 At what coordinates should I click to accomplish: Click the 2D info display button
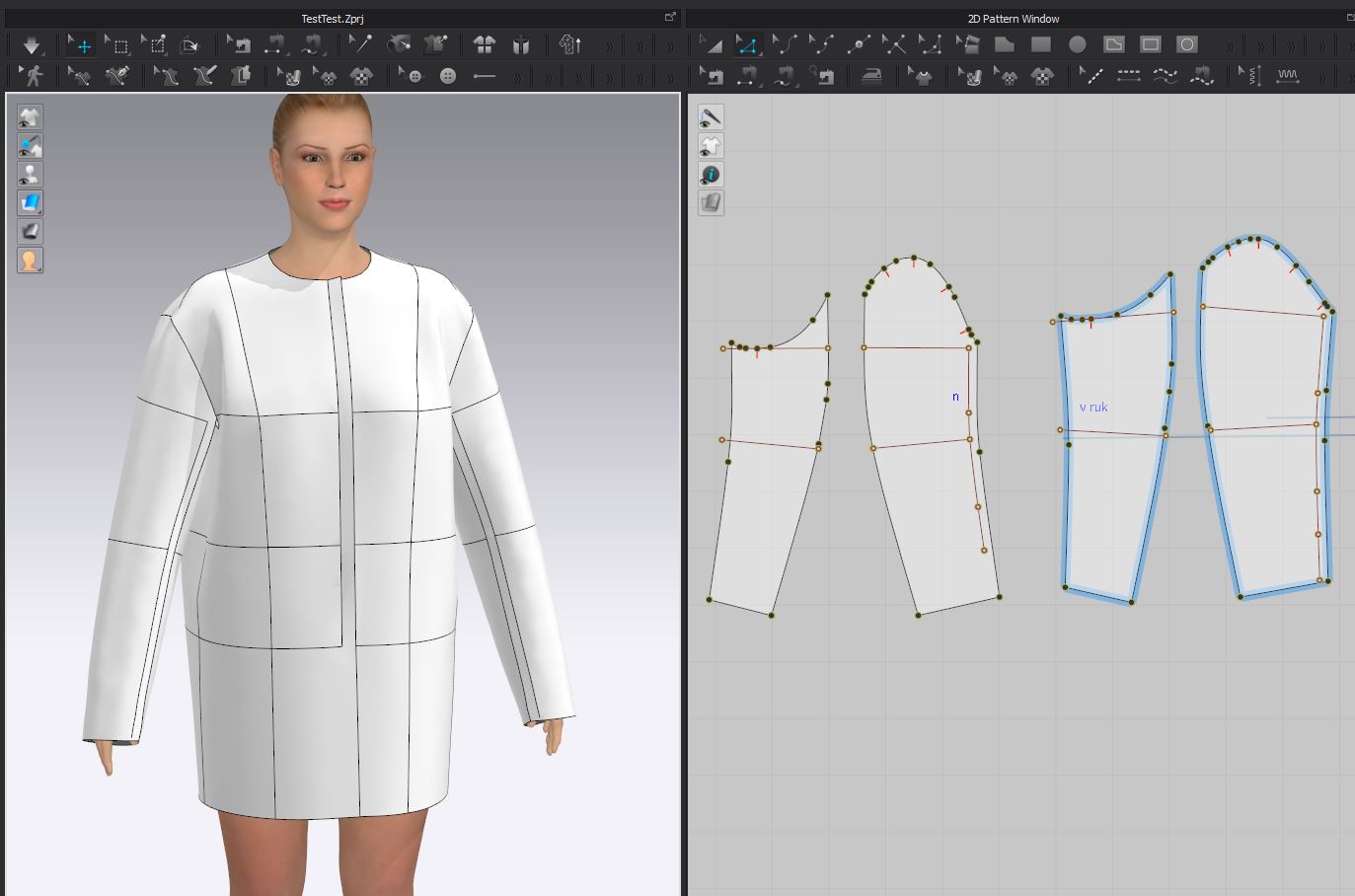click(711, 175)
